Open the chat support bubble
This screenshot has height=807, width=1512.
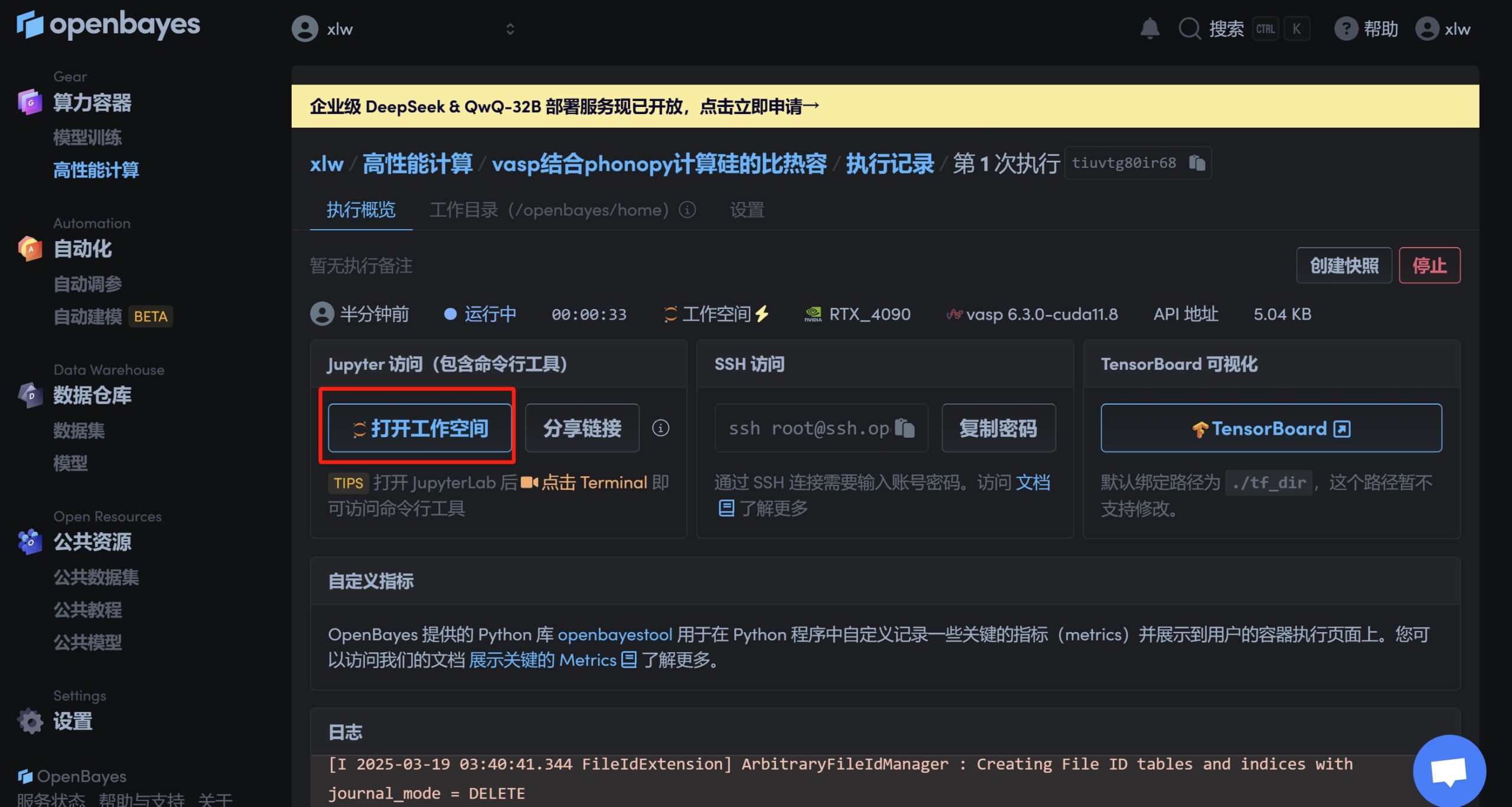pos(1449,771)
